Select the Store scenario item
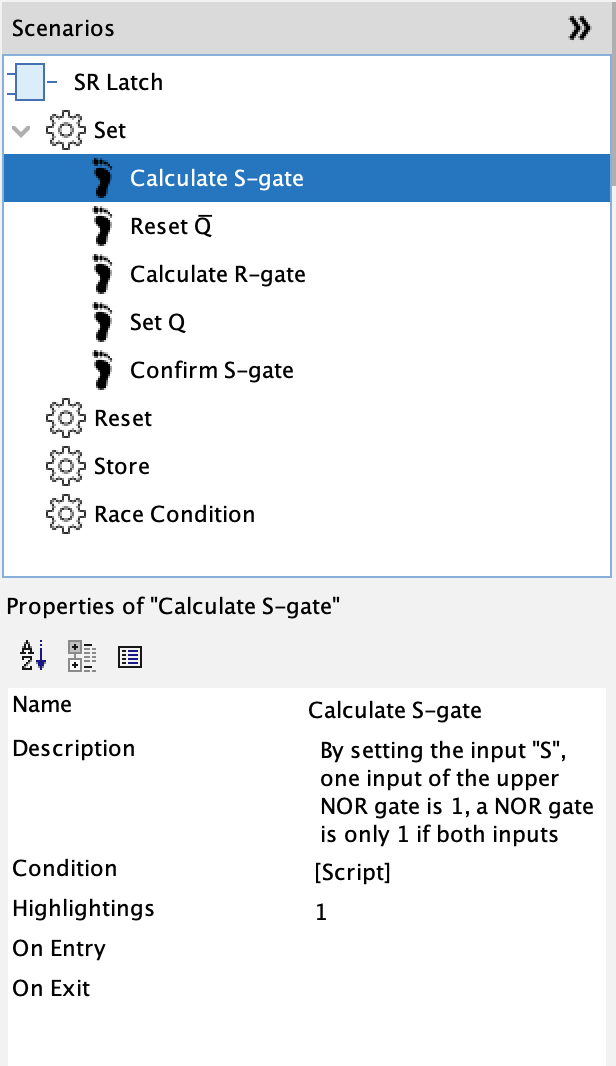This screenshot has height=1066, width=616. (122, 466)
